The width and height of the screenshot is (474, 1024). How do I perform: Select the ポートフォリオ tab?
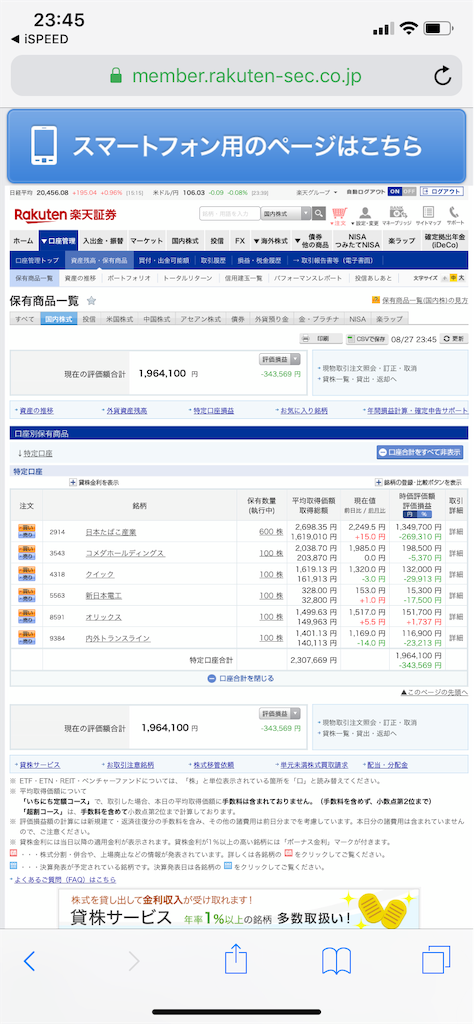(x=128, y=278)
